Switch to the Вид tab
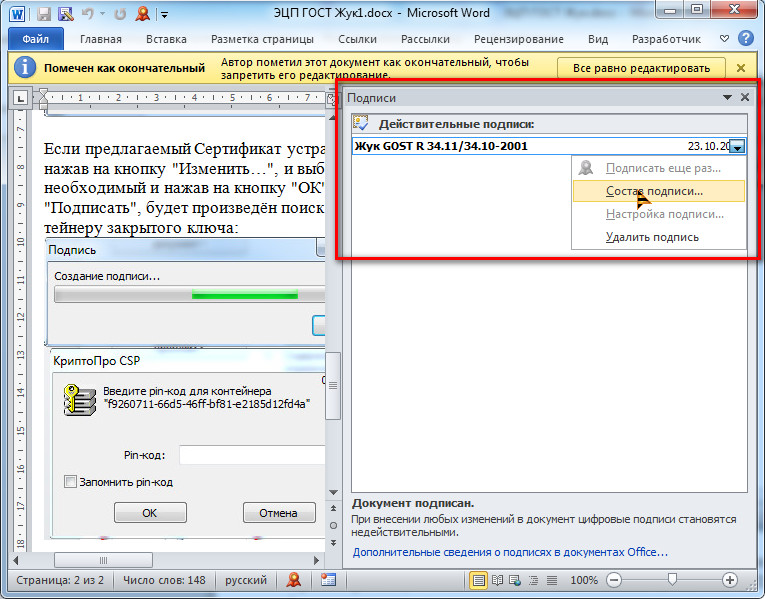765x599 pixels. (x=598, y=39)
